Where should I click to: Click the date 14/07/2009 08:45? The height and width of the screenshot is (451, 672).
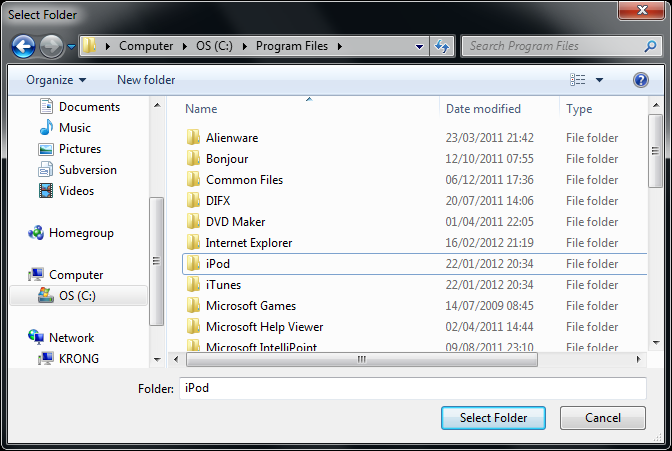489,306
